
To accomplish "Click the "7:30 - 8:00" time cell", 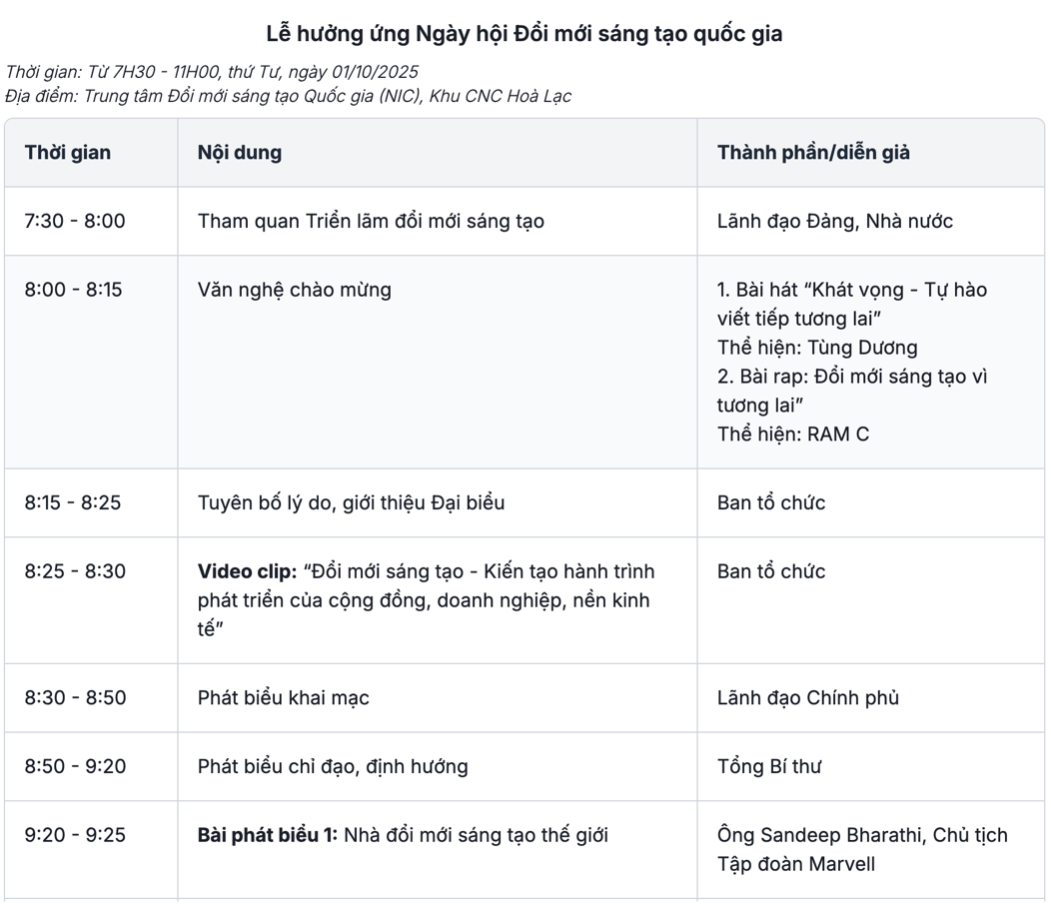I will pyautogui.click(x=75, y=221).
